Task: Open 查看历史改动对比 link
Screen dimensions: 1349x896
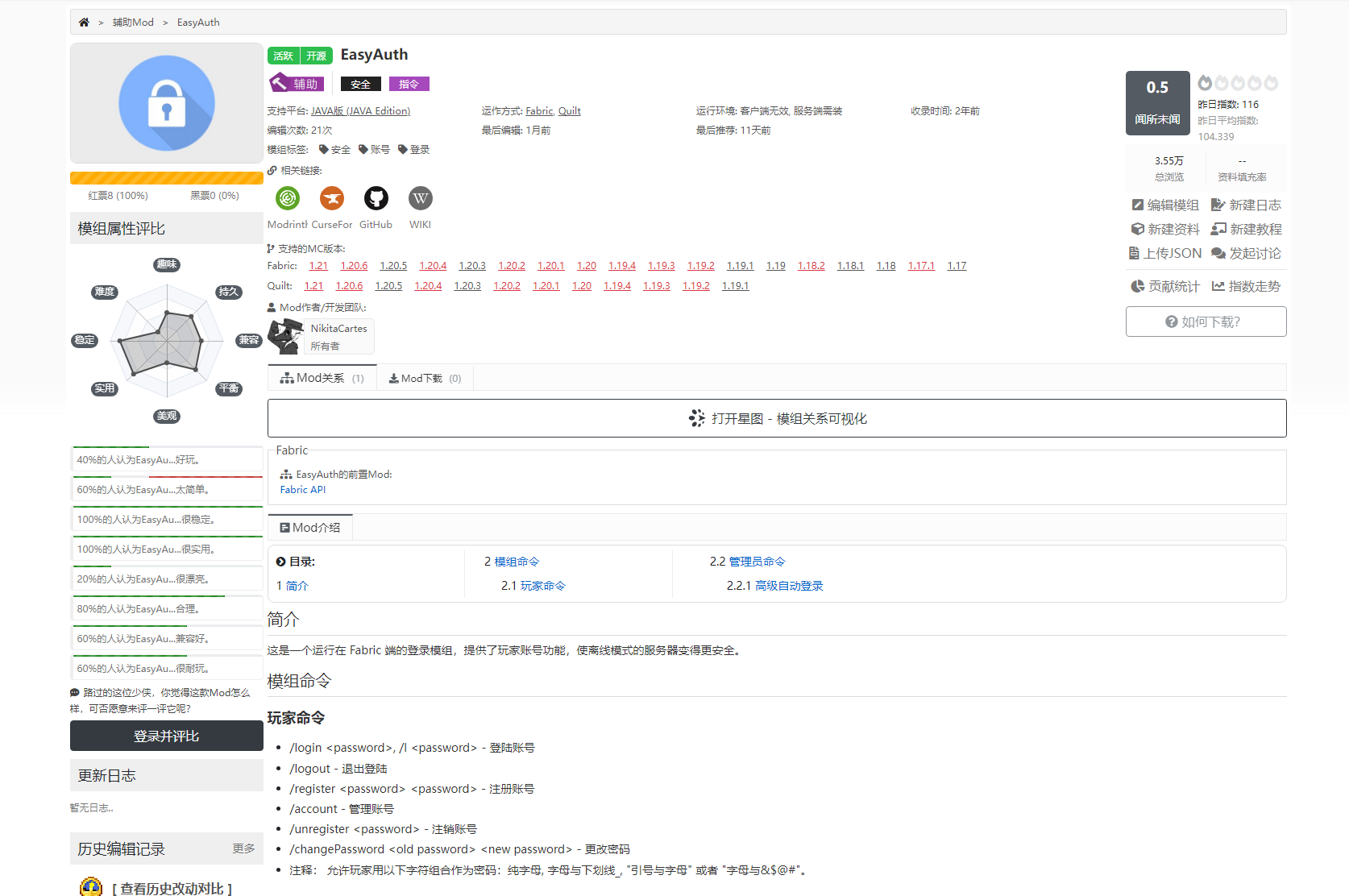Action: click(x=172, y=888)
